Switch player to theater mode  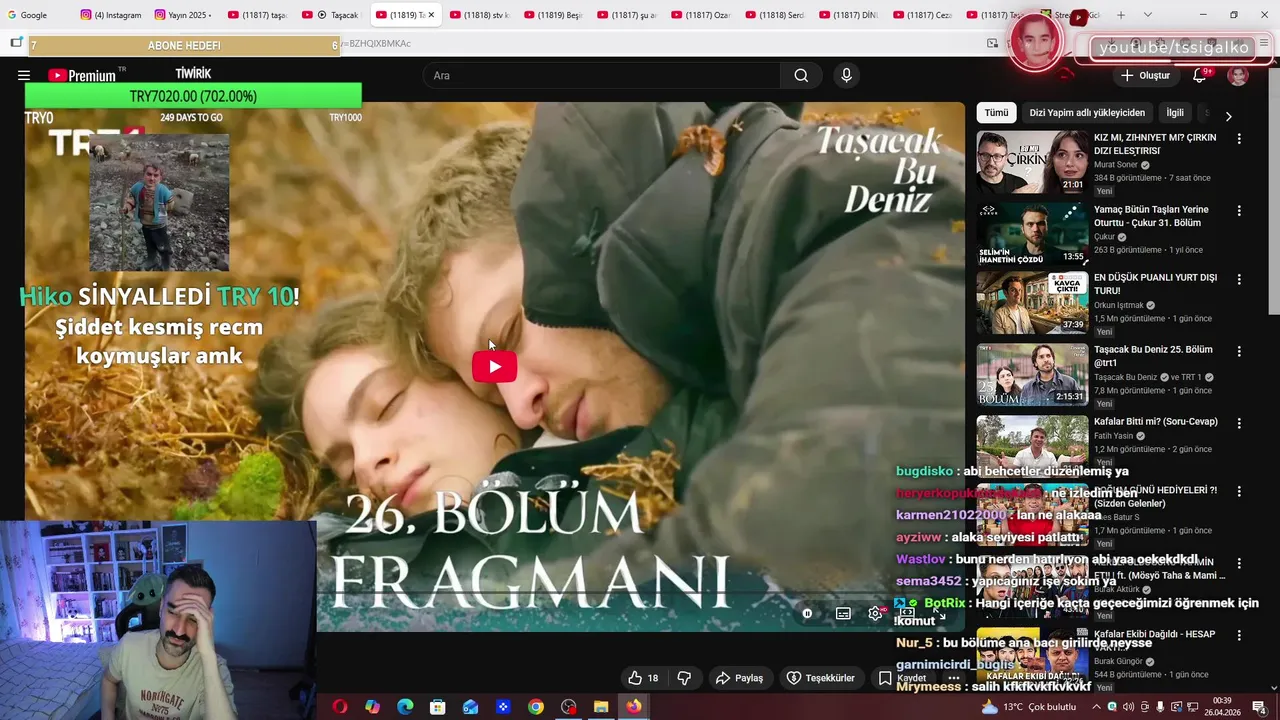(x=907, y=613)
